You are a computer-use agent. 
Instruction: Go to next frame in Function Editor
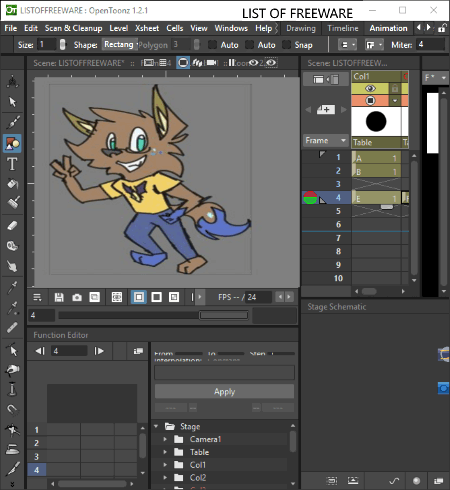(99, 351)
